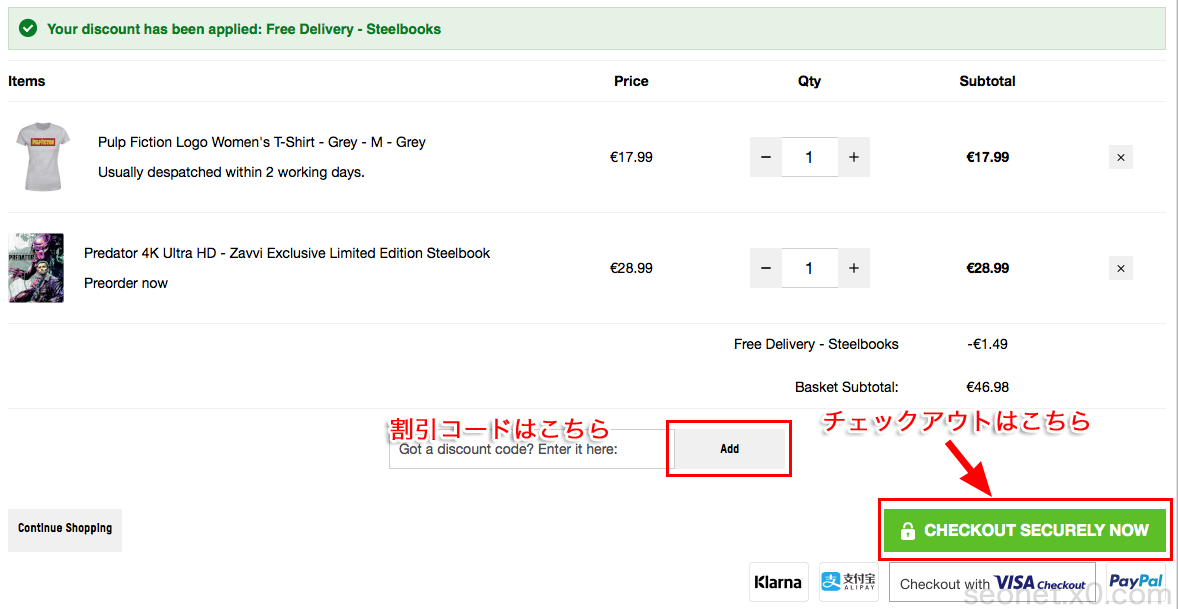Remove Pulp Fiction T-Shirt from basket

[x=1121, y=157]
